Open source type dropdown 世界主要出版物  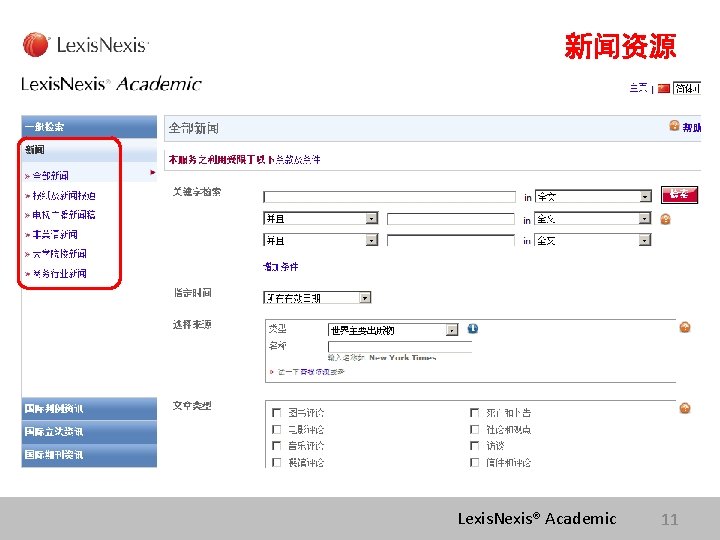[x=393, y=330]
